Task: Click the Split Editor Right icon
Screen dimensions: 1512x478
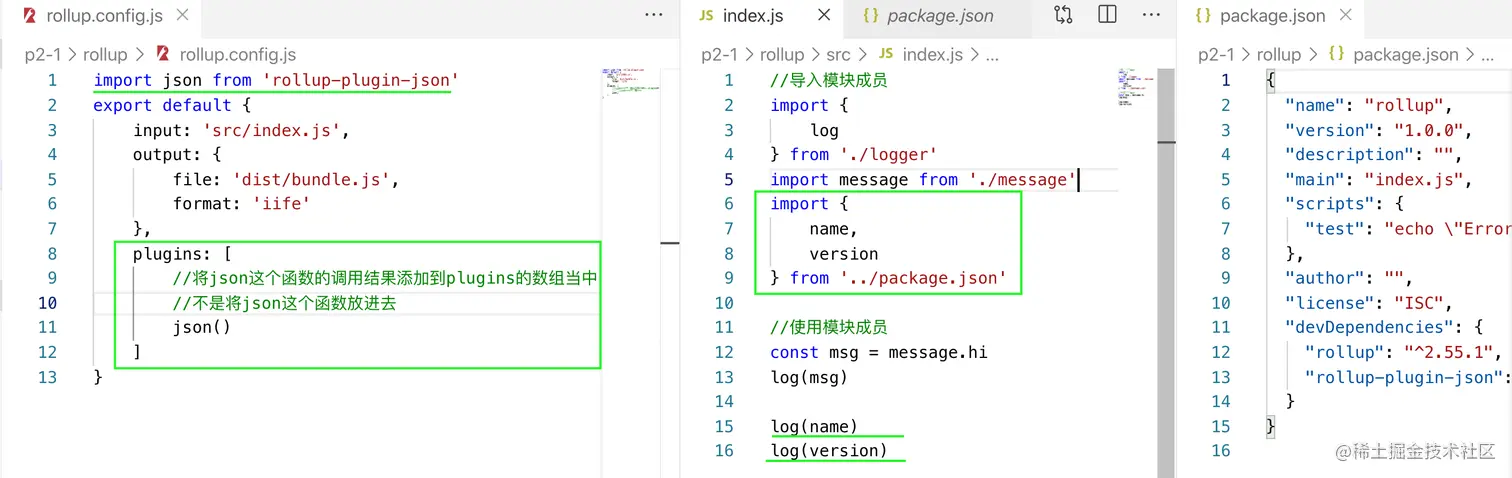Action: [x=1107, y=15]
